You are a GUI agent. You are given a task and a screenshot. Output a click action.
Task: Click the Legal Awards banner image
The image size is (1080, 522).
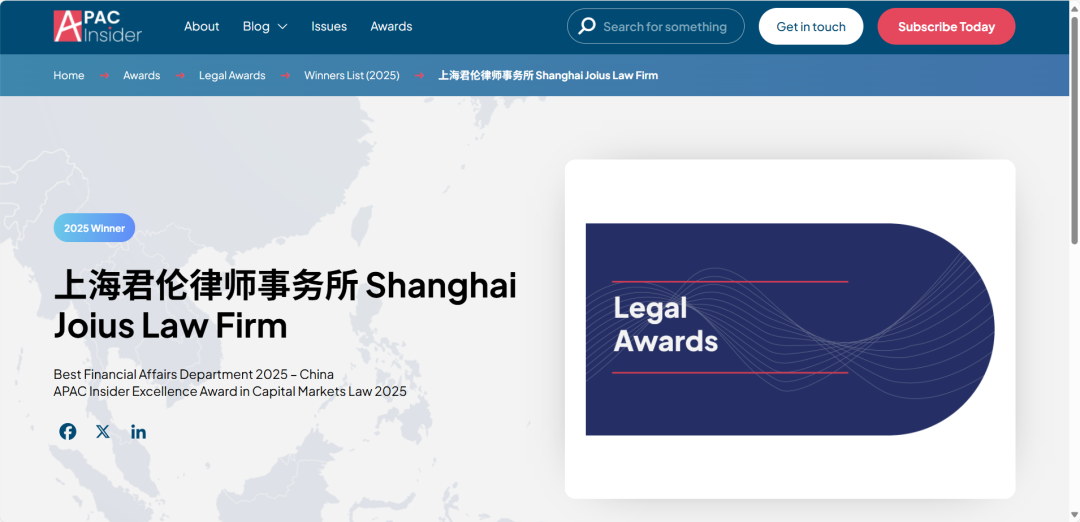[790, 329]
